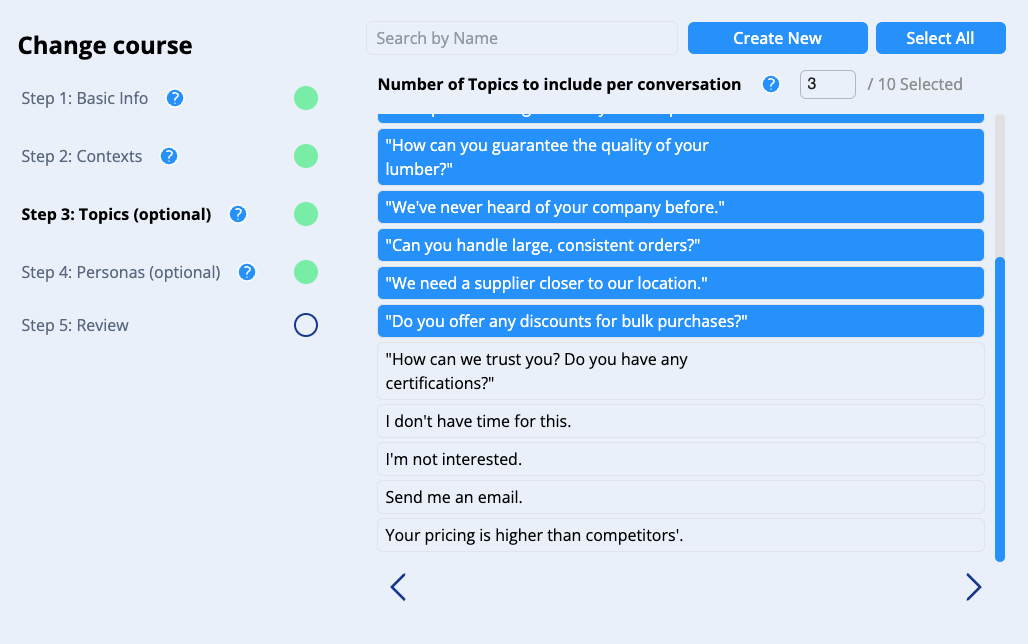Image resolution: width=1028 pixels, height=644 pixels.
Task: Click help icon beside Step 4: Personas
Action: coord(247,272)
